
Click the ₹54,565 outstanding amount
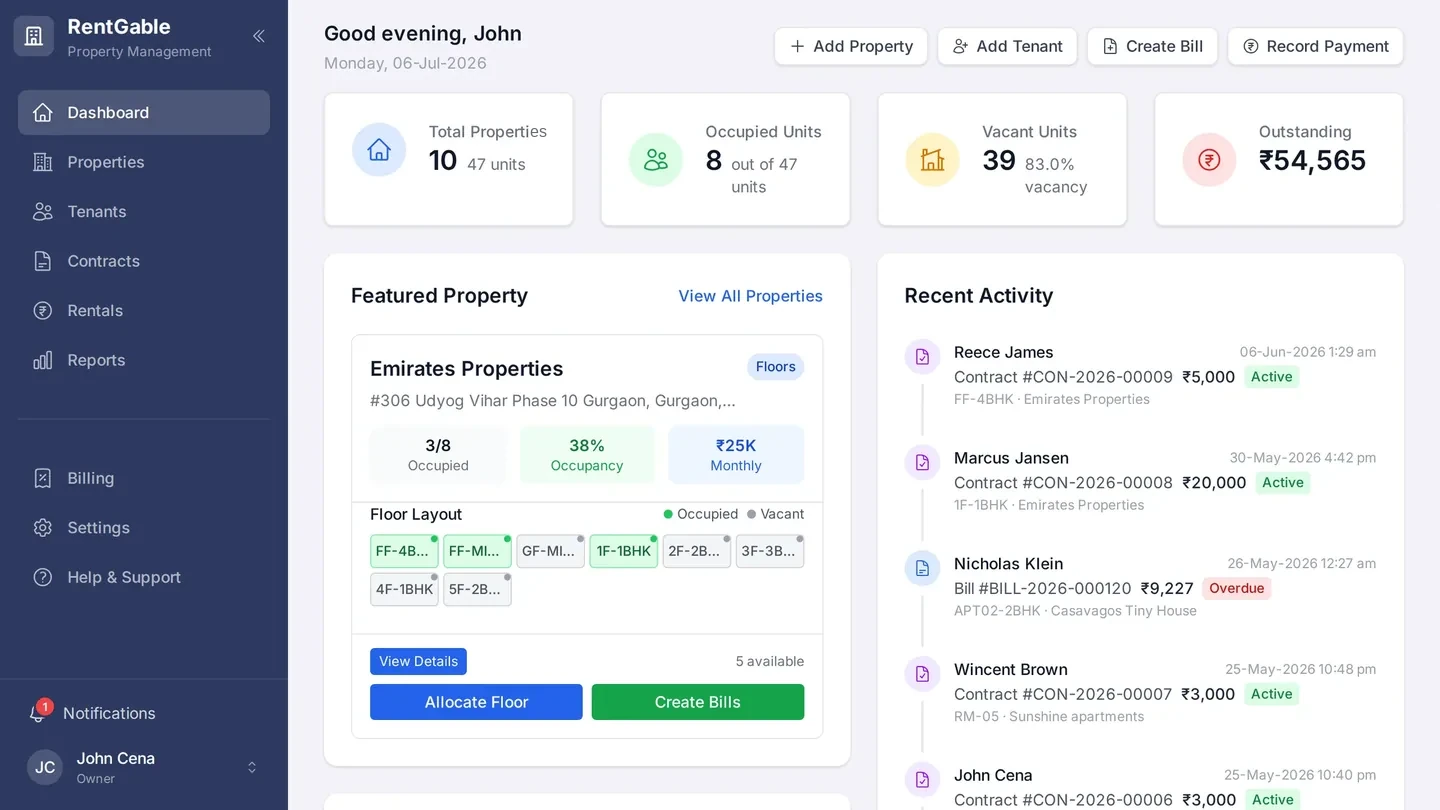coord(1312,160)
